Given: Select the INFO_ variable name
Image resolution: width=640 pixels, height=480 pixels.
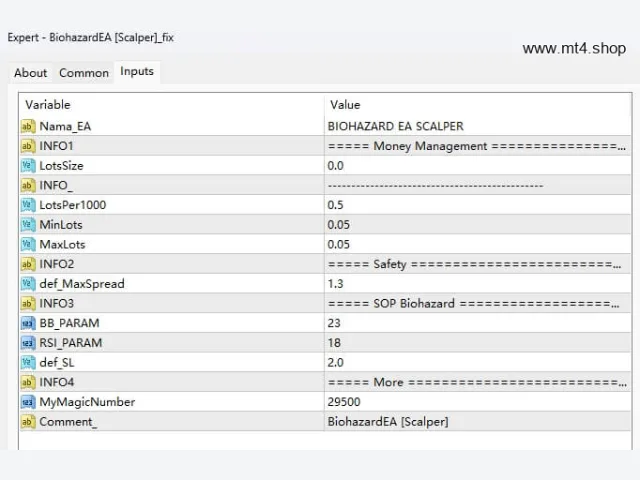Looking at the screenshot, I should coord(56,185).
